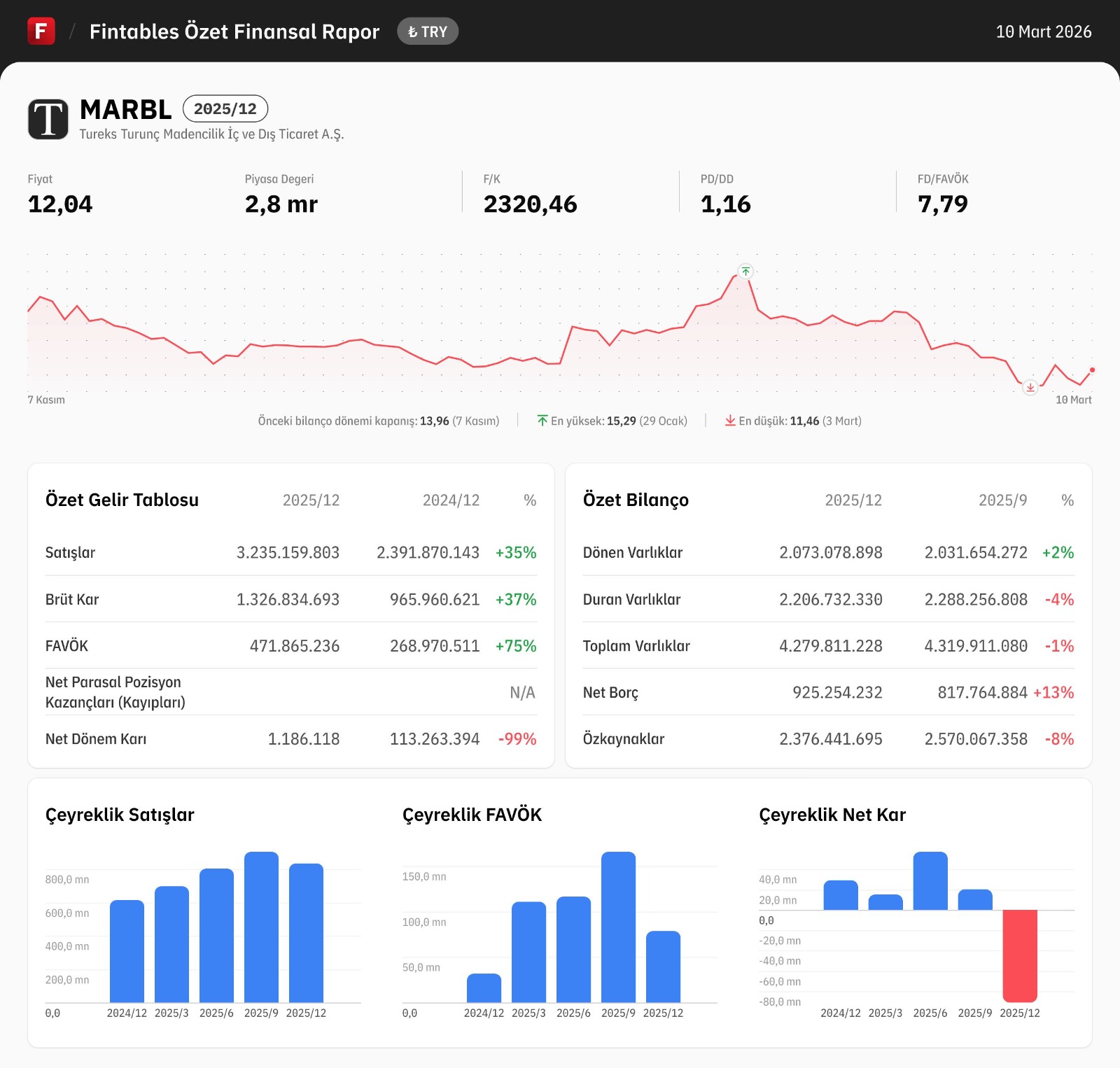Click the 2025/12 period badge beside MARBL
Image resolution: width=1120 pixels, height=1068 pixels.
coord(225,108)
